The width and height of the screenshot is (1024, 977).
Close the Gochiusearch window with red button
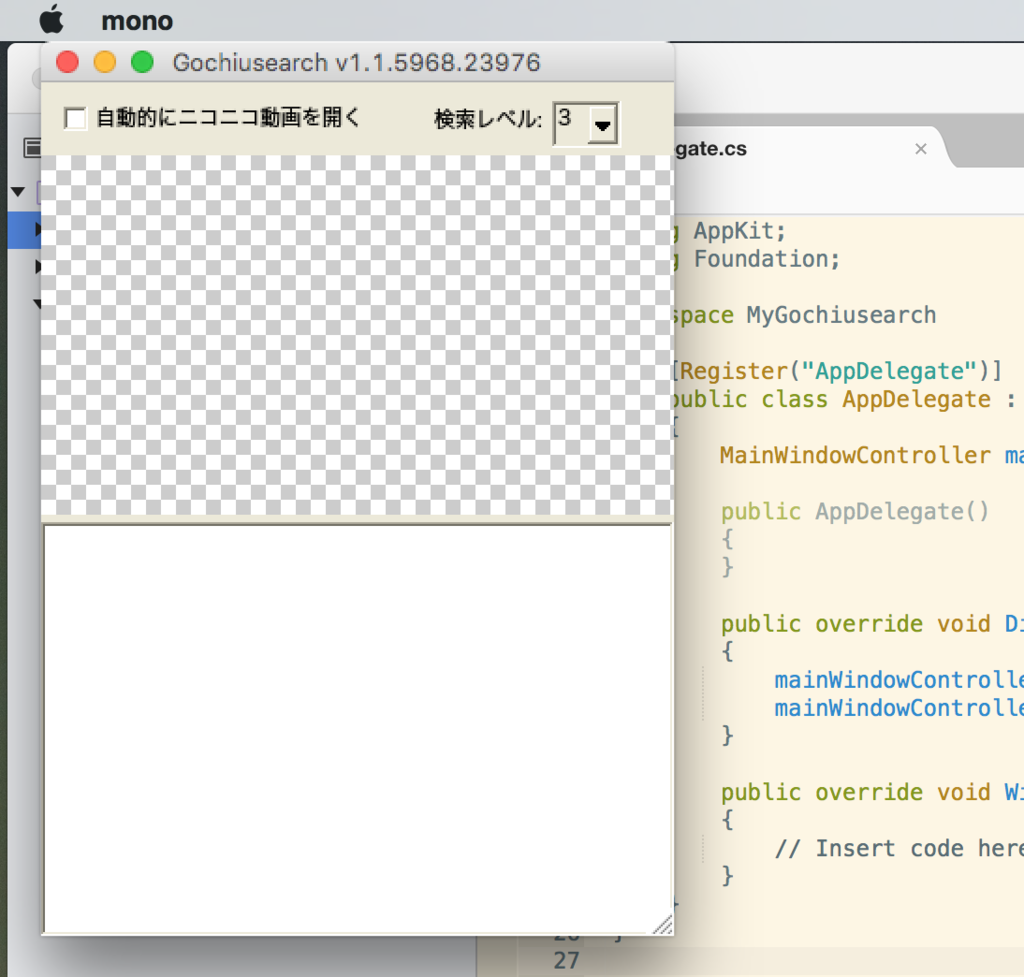coord(67,62)
